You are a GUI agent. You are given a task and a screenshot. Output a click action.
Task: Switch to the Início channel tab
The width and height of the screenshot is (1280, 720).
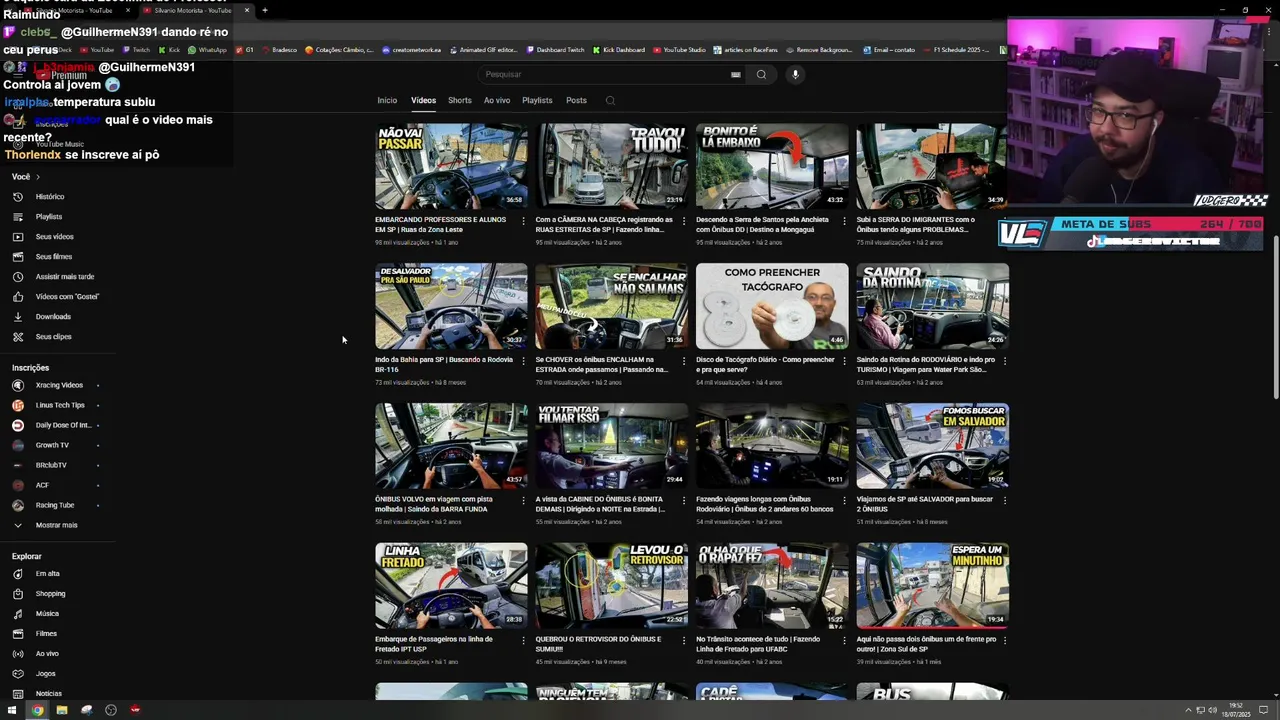tap(387, 100)
